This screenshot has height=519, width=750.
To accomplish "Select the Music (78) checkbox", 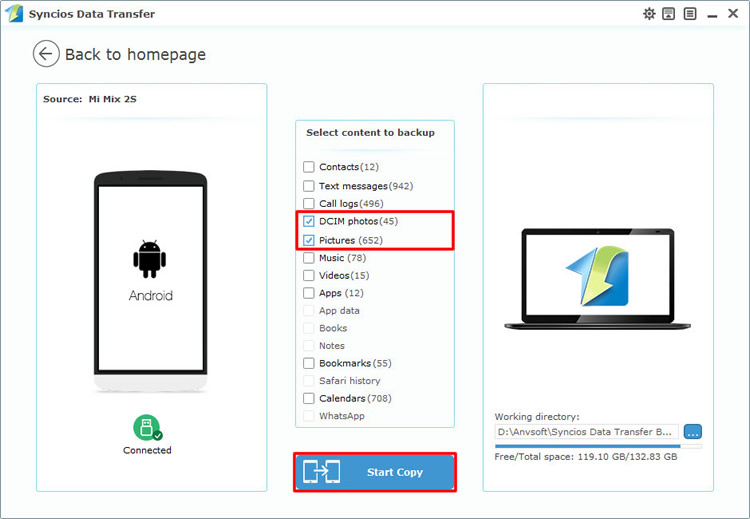I will 309,258.
